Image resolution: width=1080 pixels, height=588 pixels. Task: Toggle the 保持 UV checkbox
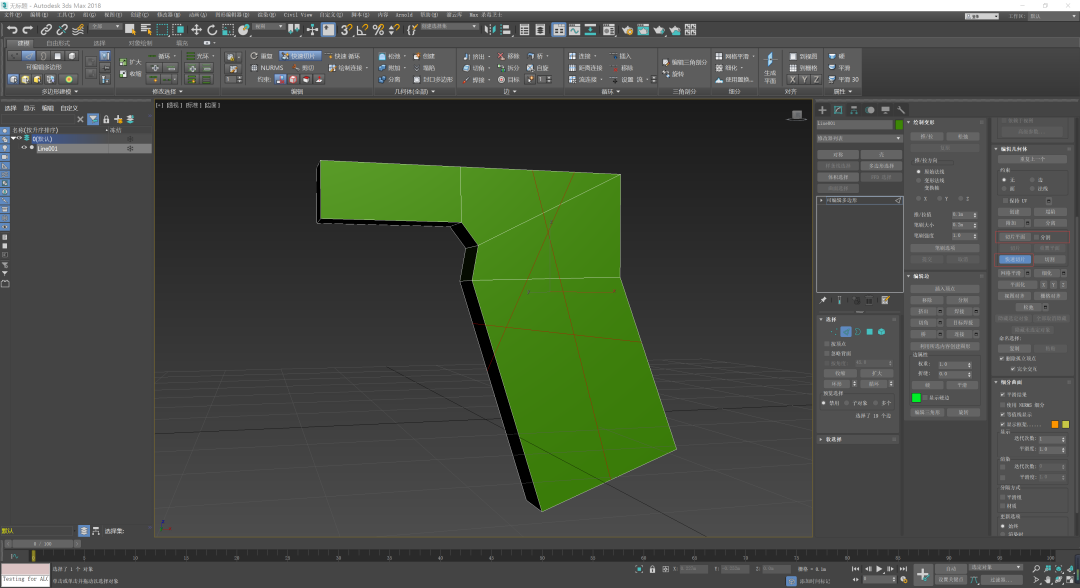pyautogui.click(x=1006, y=201)
